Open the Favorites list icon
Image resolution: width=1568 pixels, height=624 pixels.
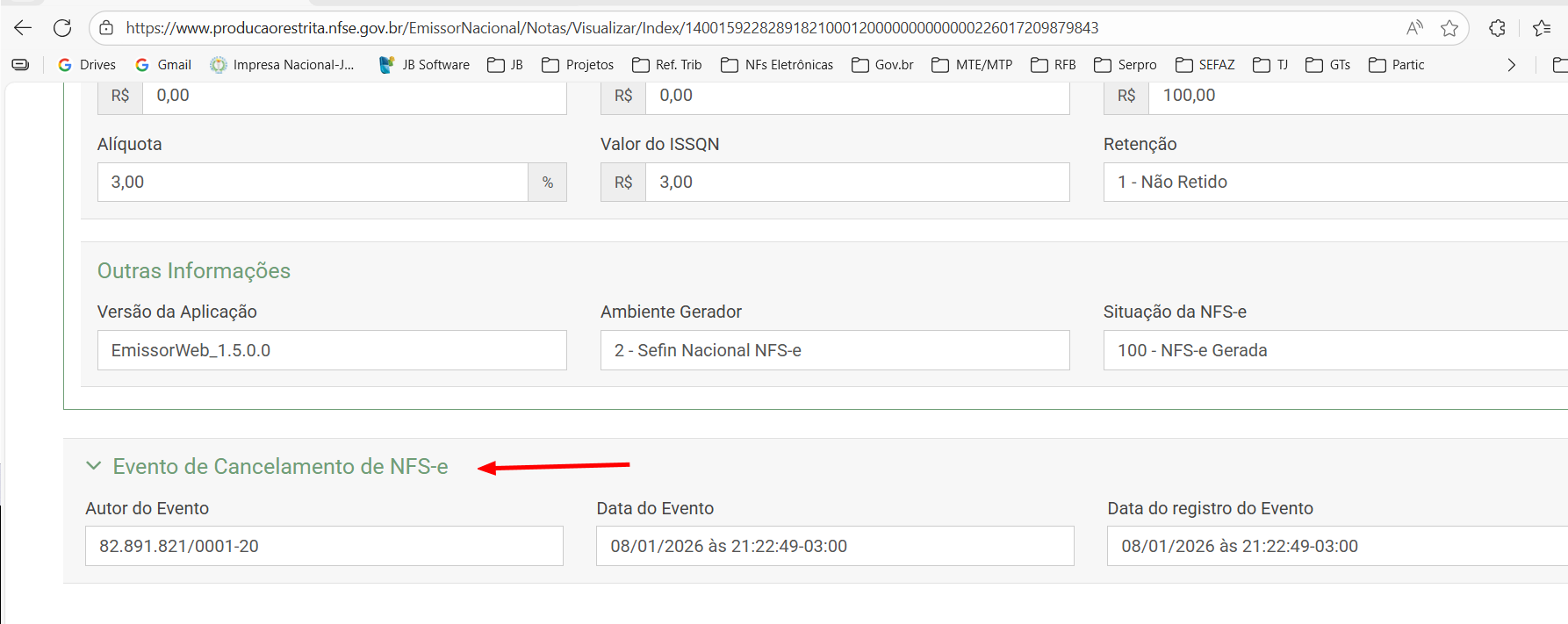[1541, 28]
